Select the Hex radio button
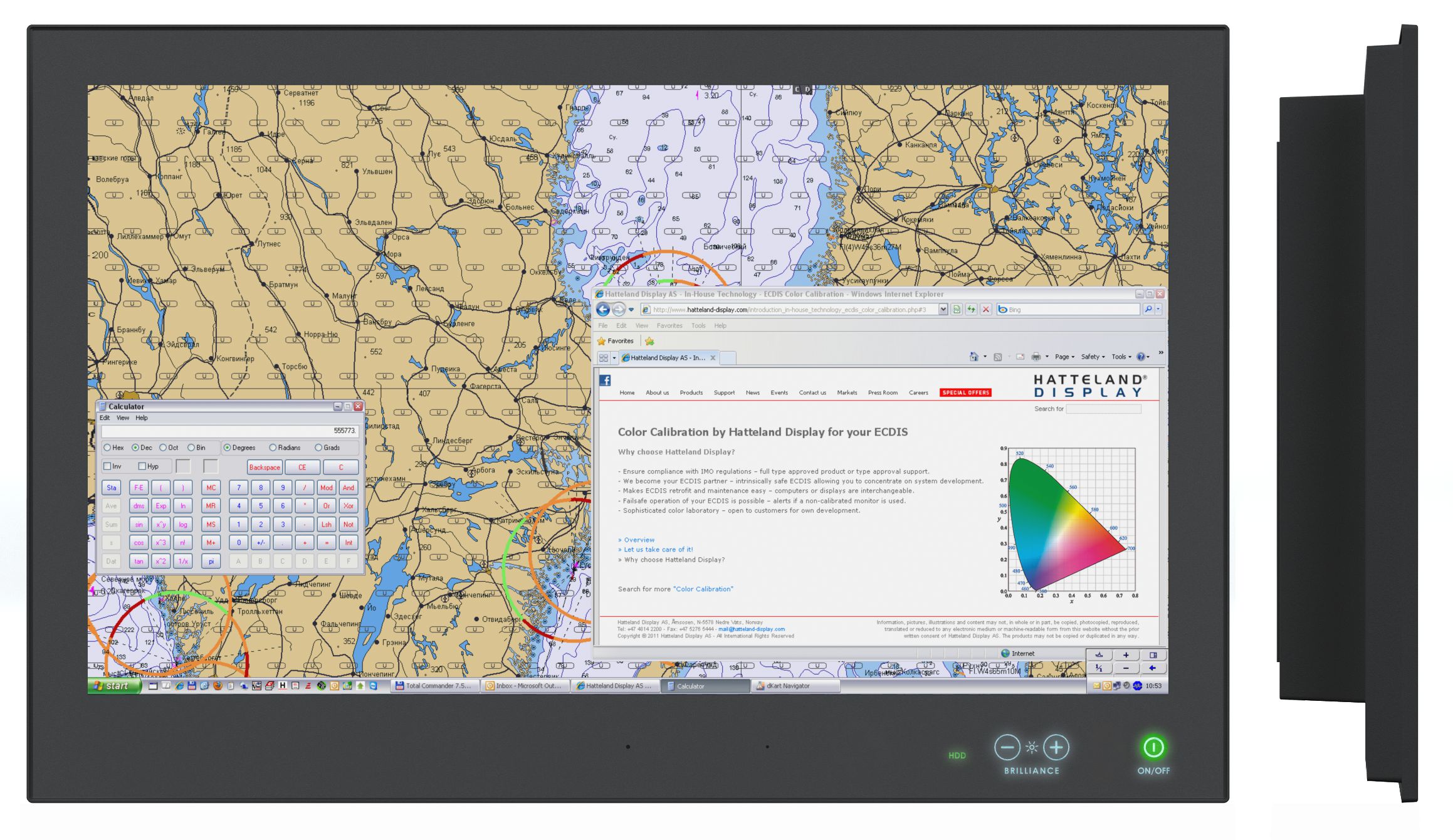The width and height of the screenshot is (1453, 840). [x=107, y=448]
